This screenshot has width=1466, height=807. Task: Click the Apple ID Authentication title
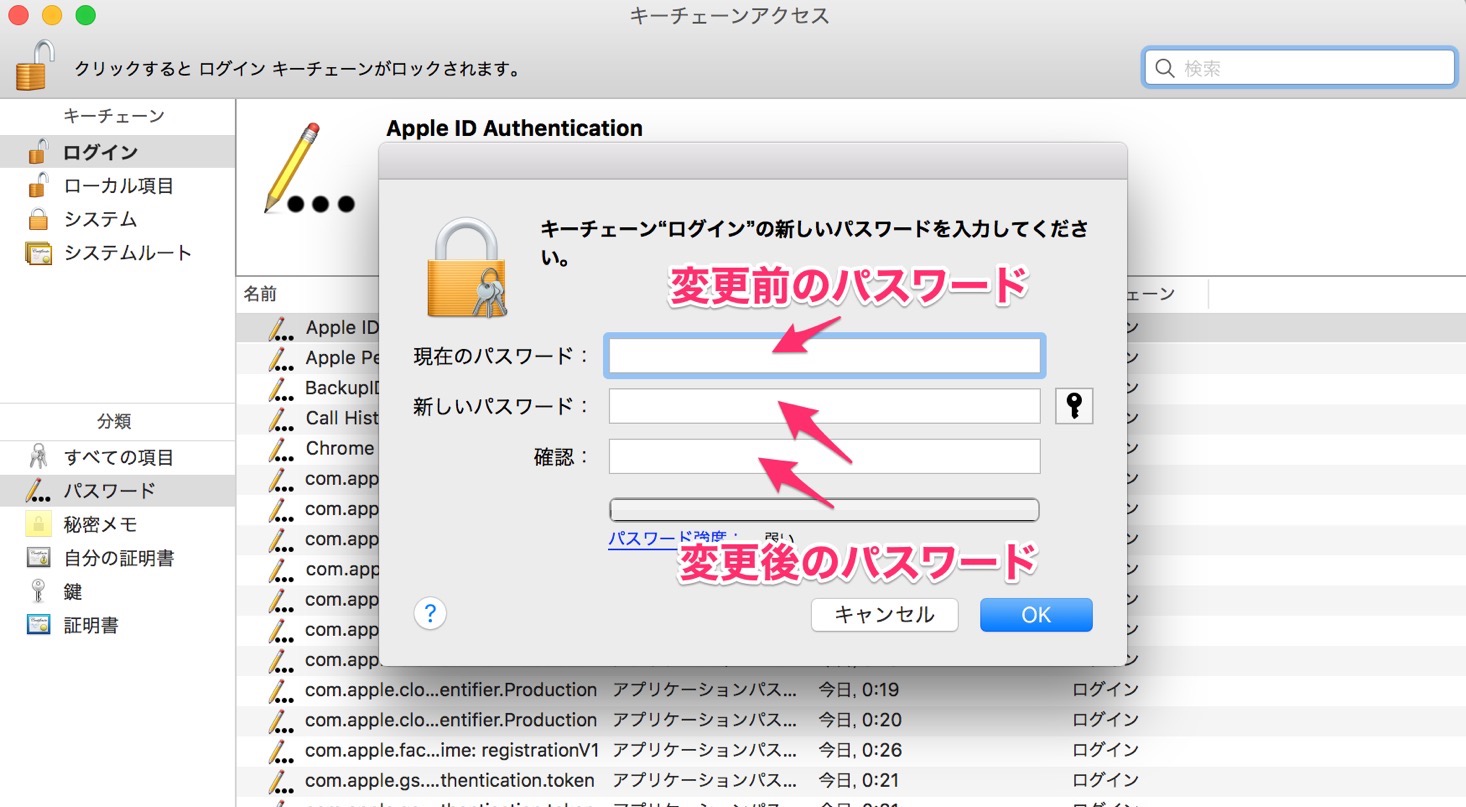pyautogui.click(x=514, y=128)
